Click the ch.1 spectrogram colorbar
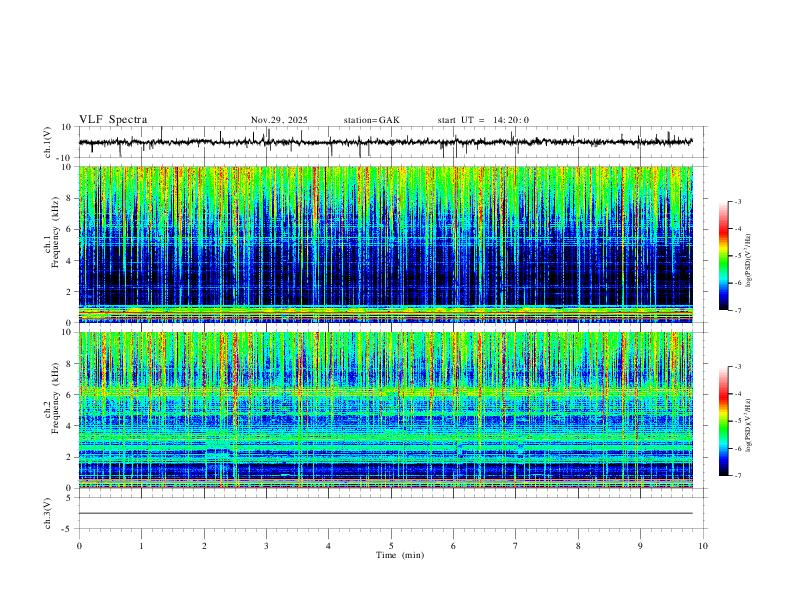The image size is (792, 612). [723, 256]
